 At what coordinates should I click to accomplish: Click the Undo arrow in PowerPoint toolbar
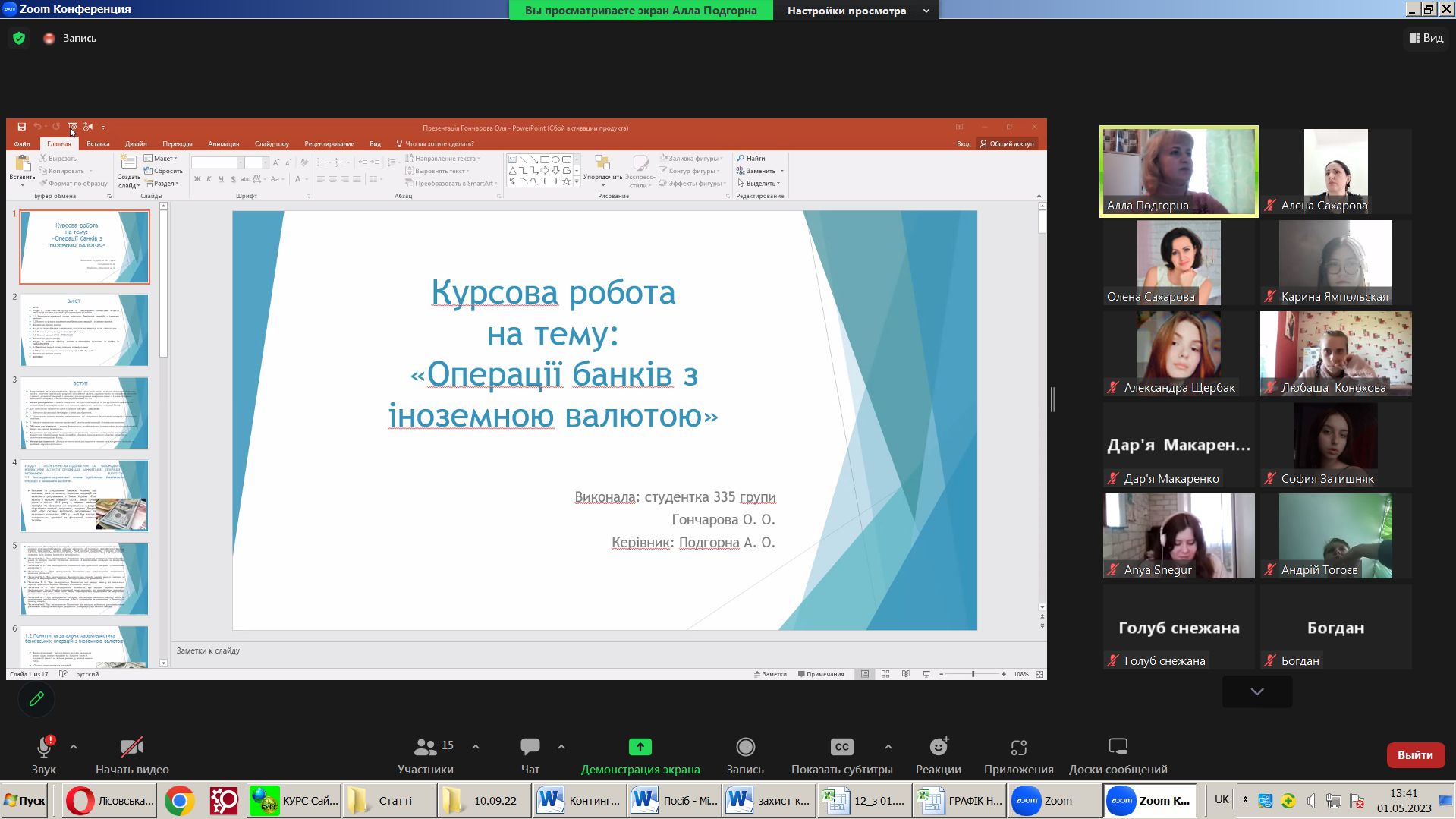click(37, 127)
